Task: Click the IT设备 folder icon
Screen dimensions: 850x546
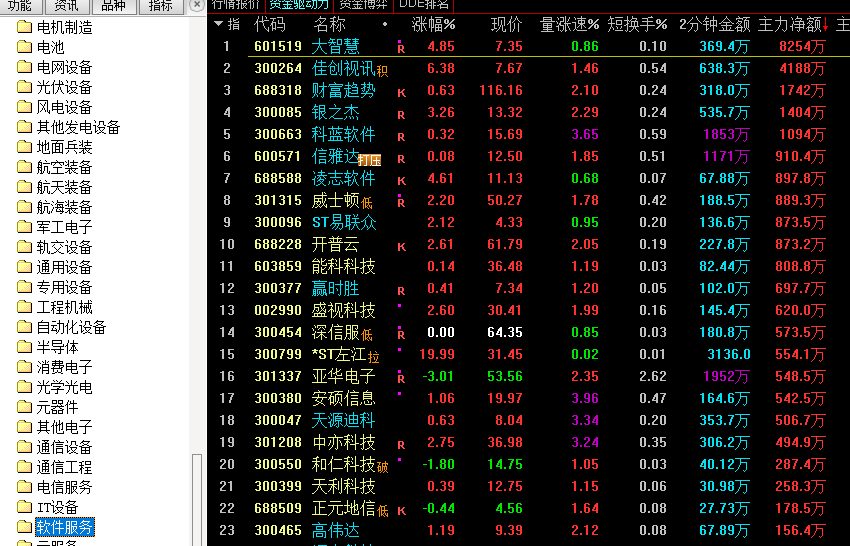Action: coord(24,507)
